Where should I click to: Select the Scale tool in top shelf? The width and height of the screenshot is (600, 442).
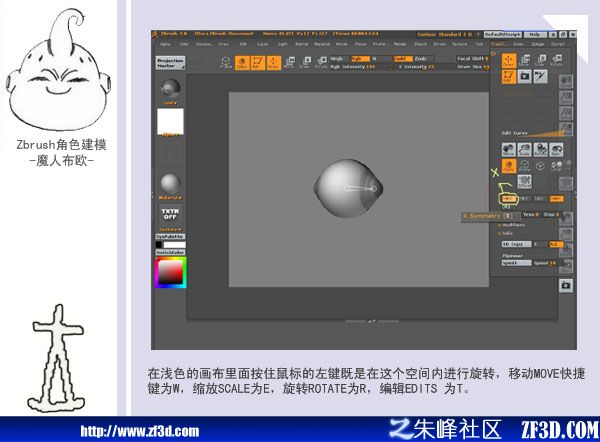click(x=305, y=62)
